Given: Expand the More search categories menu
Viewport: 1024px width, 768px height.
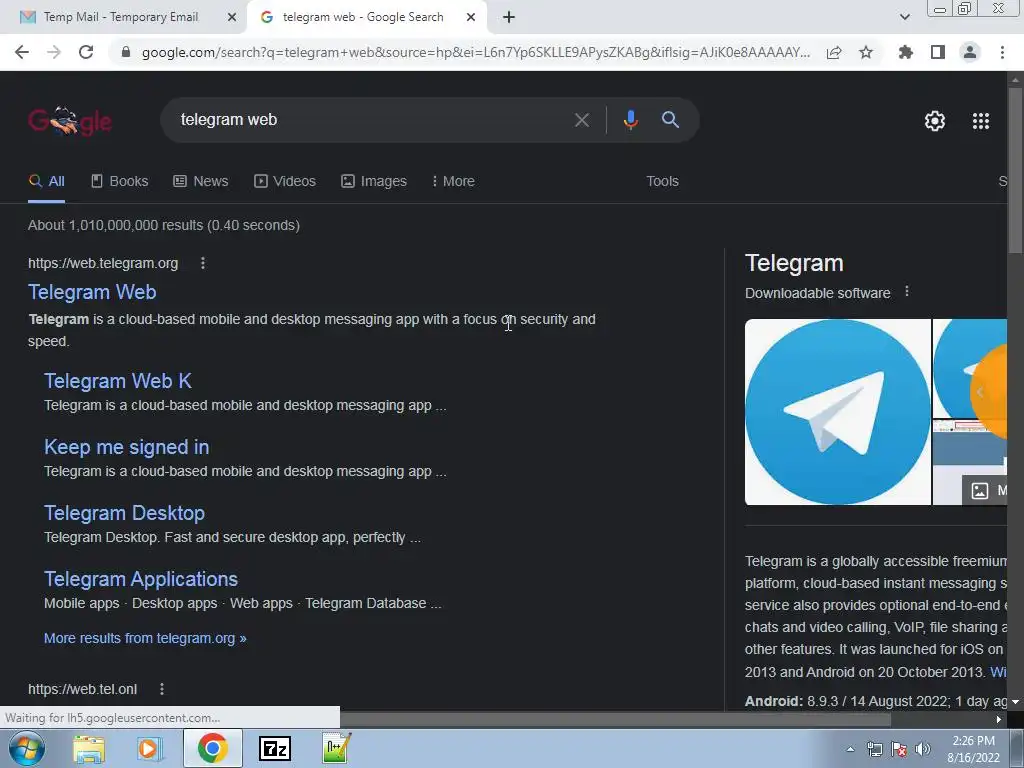Looking at the screenshot, I should point(453,181).
